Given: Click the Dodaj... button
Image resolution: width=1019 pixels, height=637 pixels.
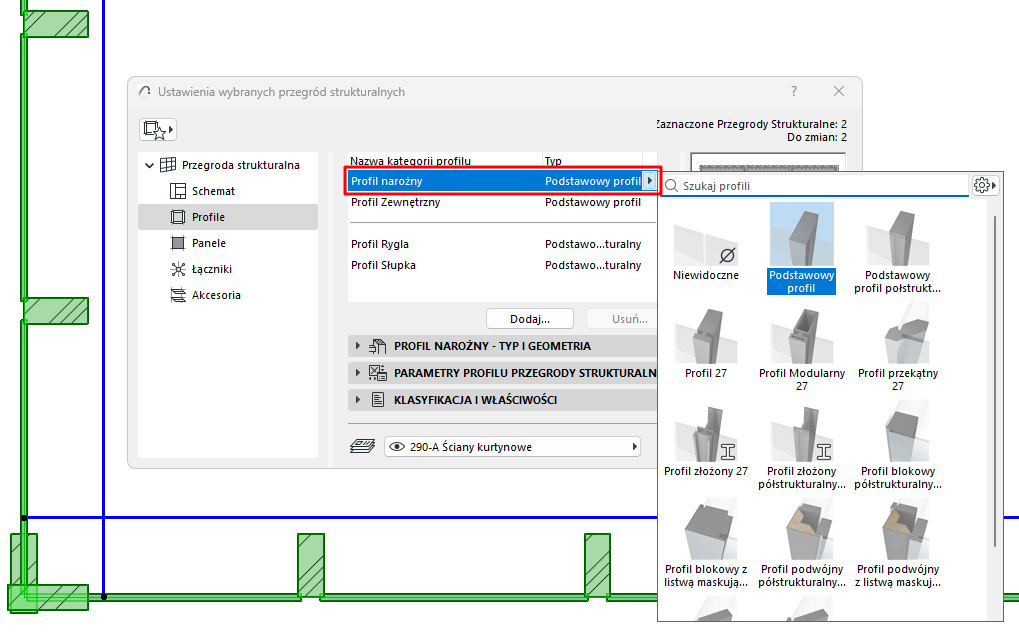Looking at the screenshot, I should coord(530,318).
